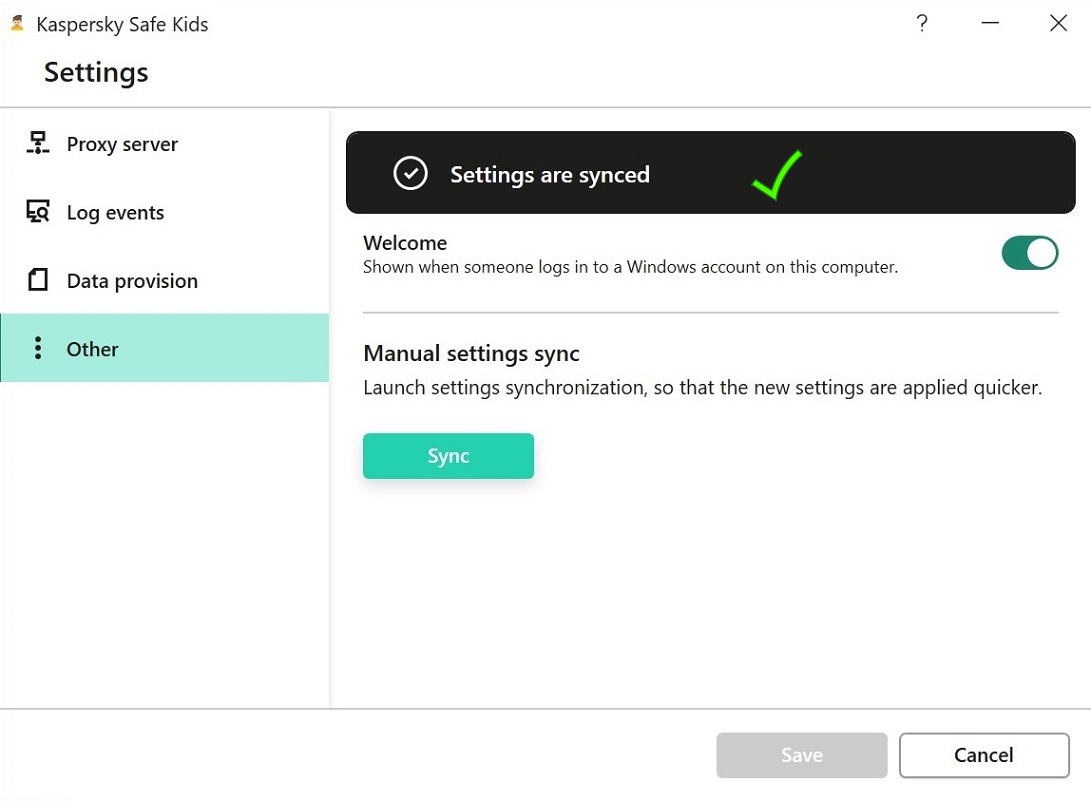Minimize the Safe Kids settings window
This screenshot has width=1091, height=801.
(x=990, y=24)
